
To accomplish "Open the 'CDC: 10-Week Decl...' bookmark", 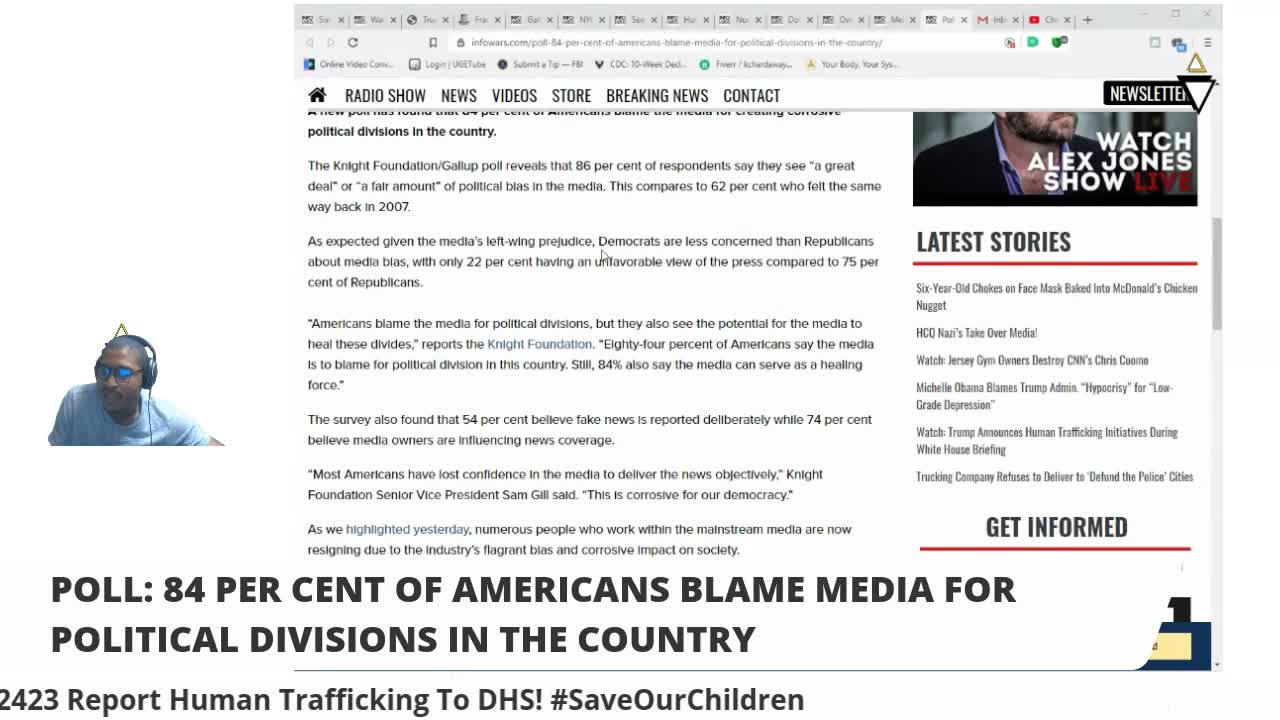I will click(x=640, y=64).
